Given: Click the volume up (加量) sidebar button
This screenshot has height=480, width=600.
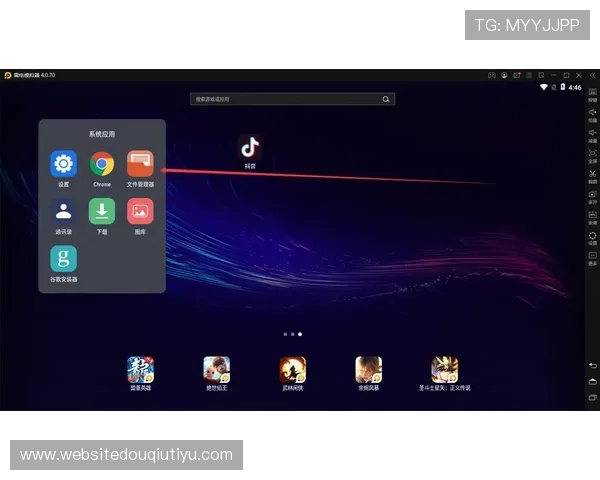Looking at the screenshot, I should click(592, 115).
